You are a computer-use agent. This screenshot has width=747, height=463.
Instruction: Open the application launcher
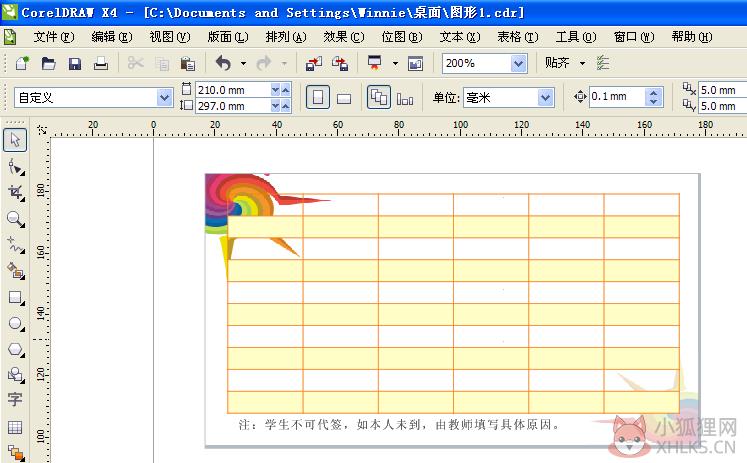(x=375, y=63)
